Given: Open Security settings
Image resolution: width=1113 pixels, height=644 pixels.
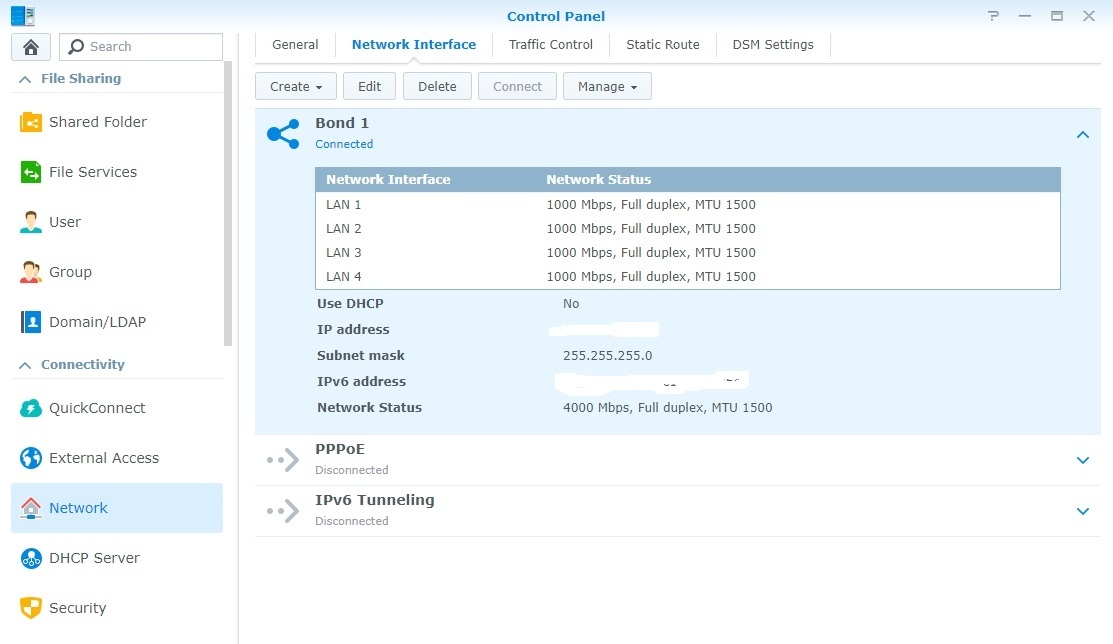Looking at the screenshot, I should (78, 608).
